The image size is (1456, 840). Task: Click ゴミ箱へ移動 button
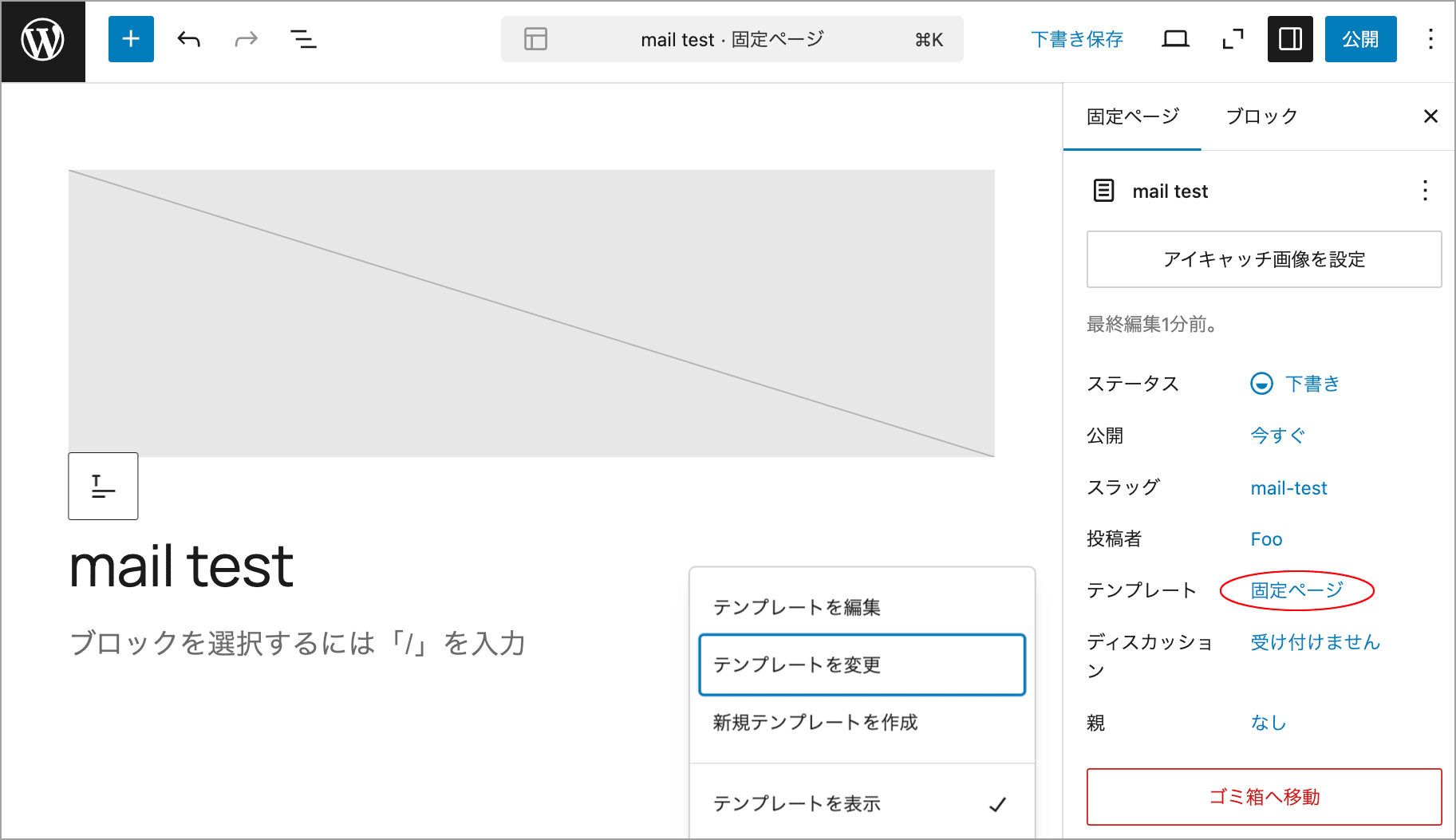pos(1264,796)
